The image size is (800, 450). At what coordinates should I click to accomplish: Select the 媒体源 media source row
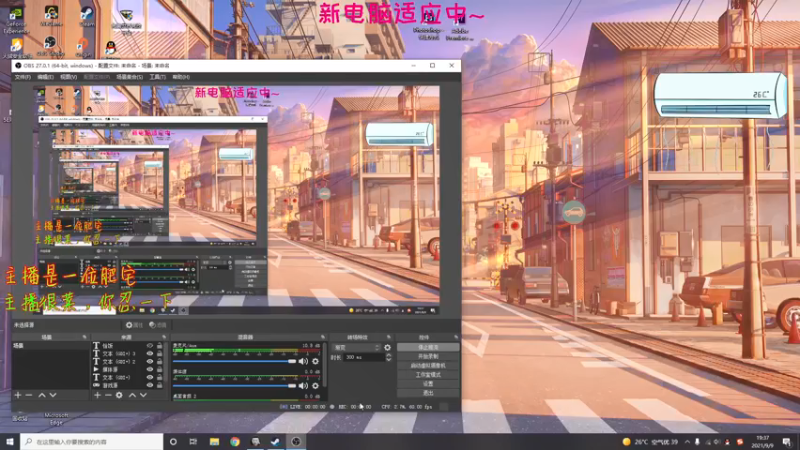129,369
